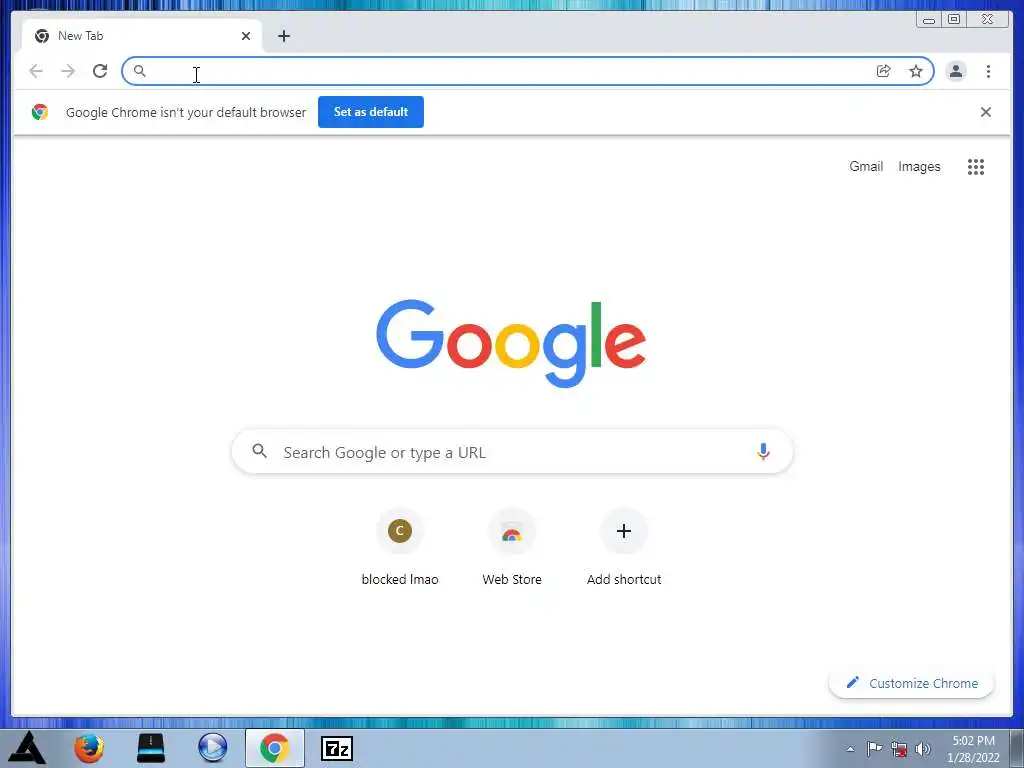Restore down the Chrome window
Screen dimensions: 1024x768
(x=954, y=20)
